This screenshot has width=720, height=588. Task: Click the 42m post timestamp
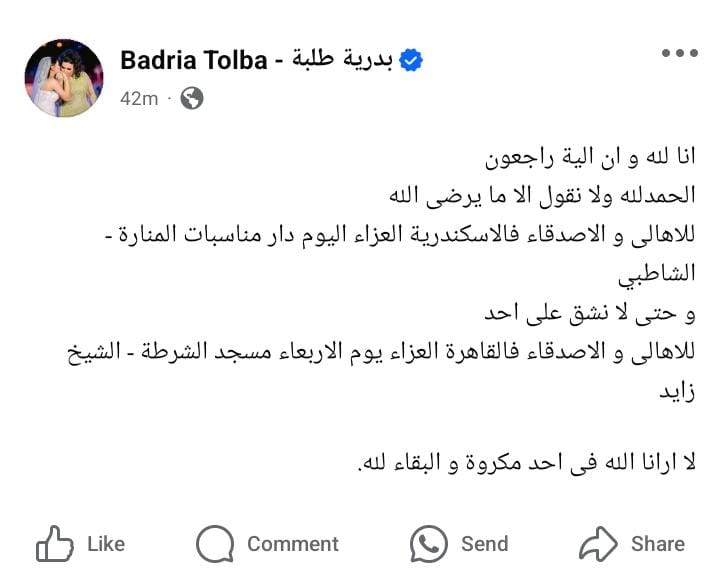tap(138, 98)
